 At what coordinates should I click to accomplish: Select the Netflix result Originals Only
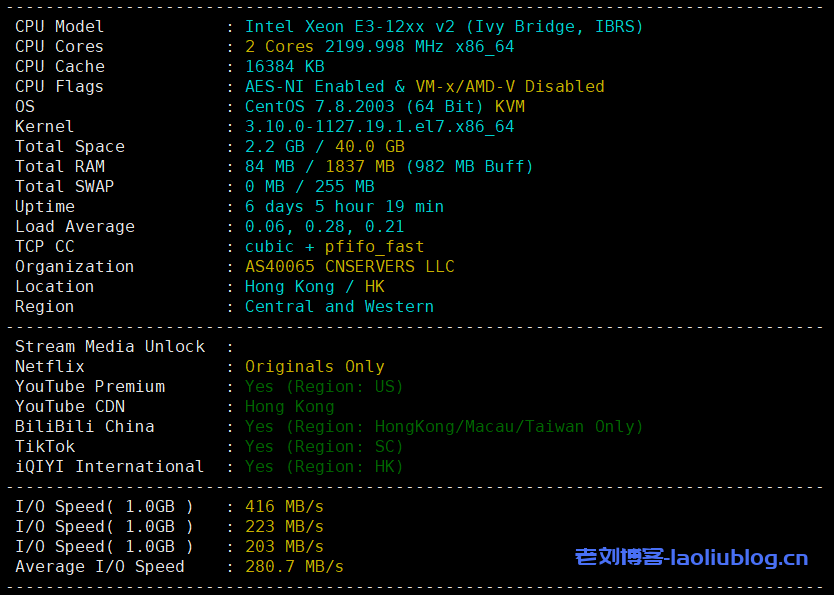(314, 367)
